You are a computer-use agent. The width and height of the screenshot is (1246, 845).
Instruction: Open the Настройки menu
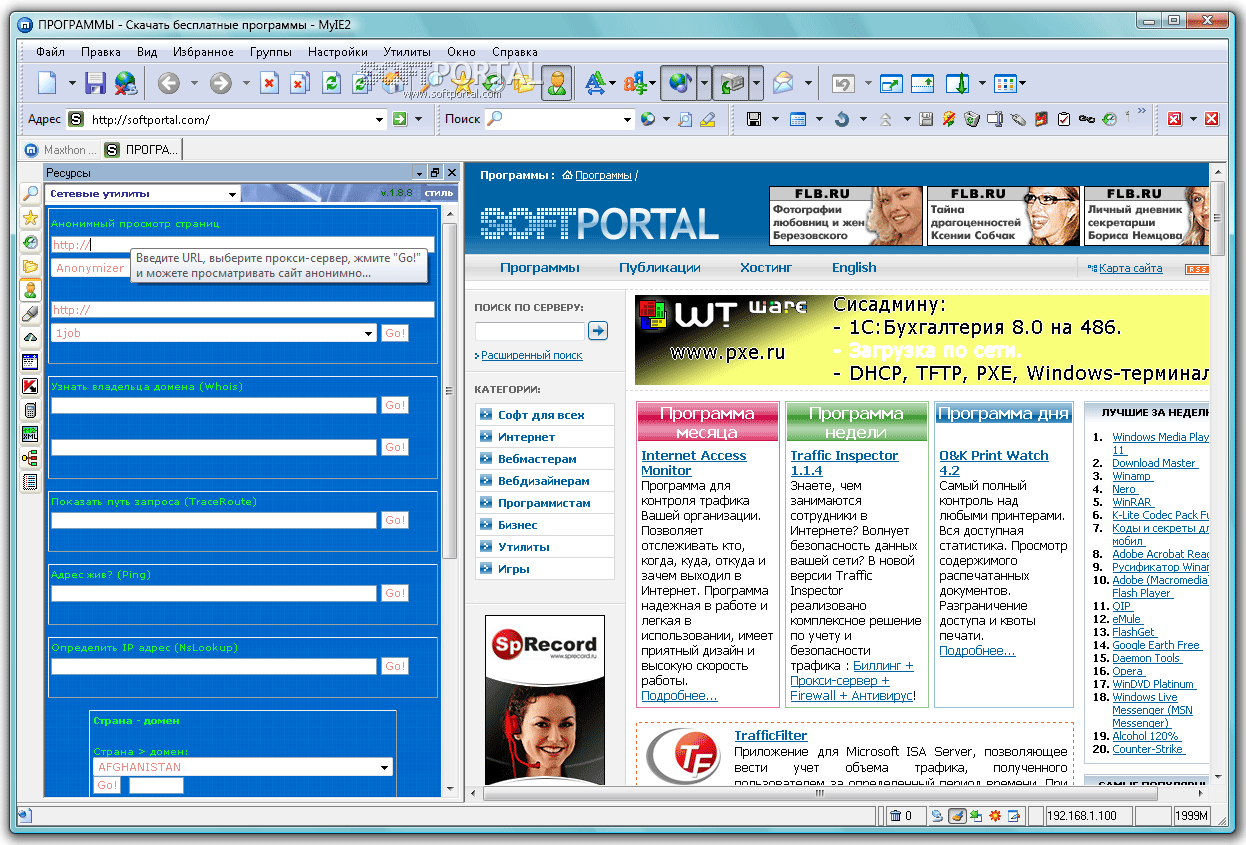[338, 52]
